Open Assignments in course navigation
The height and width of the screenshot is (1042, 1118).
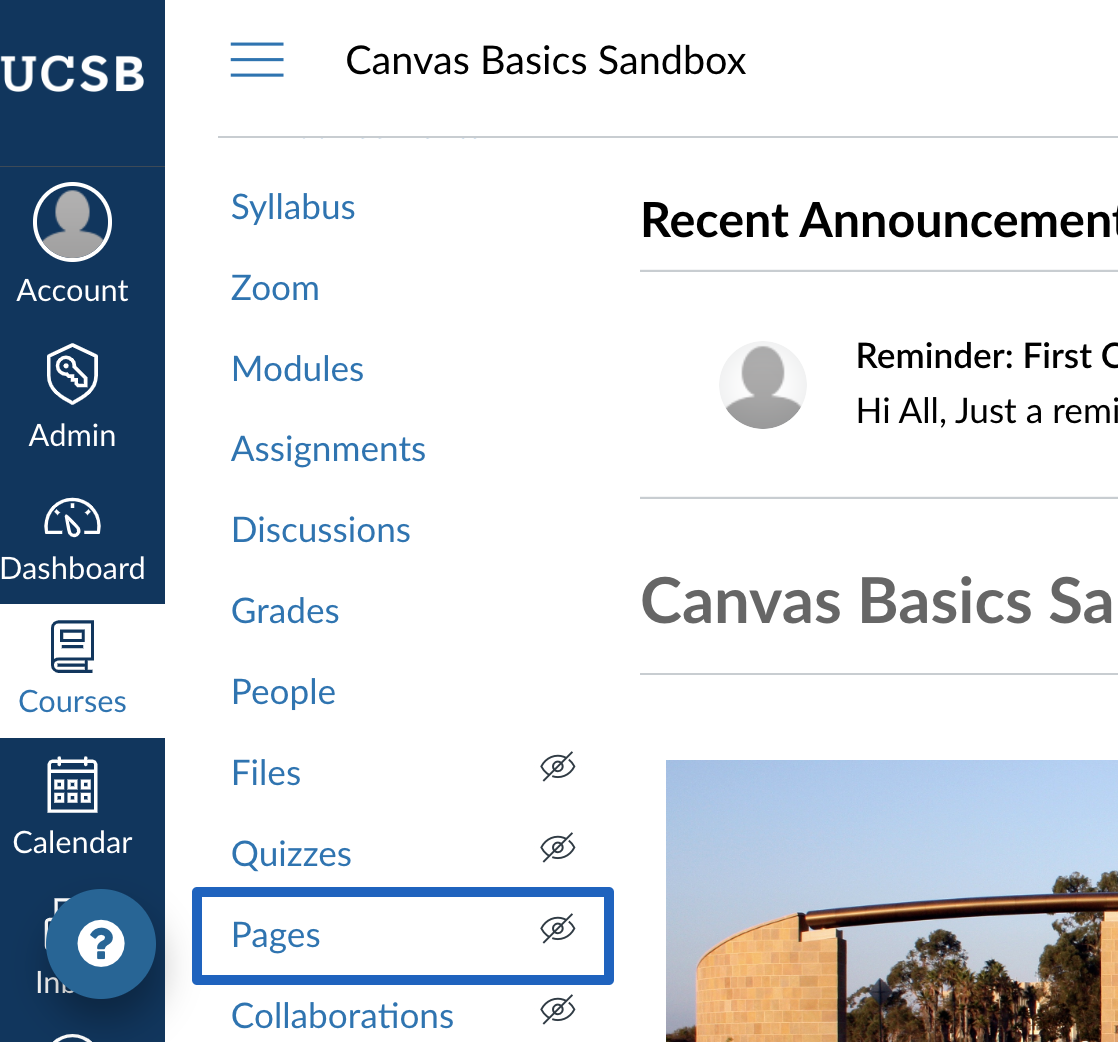pyautogui.click(x=328, y=450)
